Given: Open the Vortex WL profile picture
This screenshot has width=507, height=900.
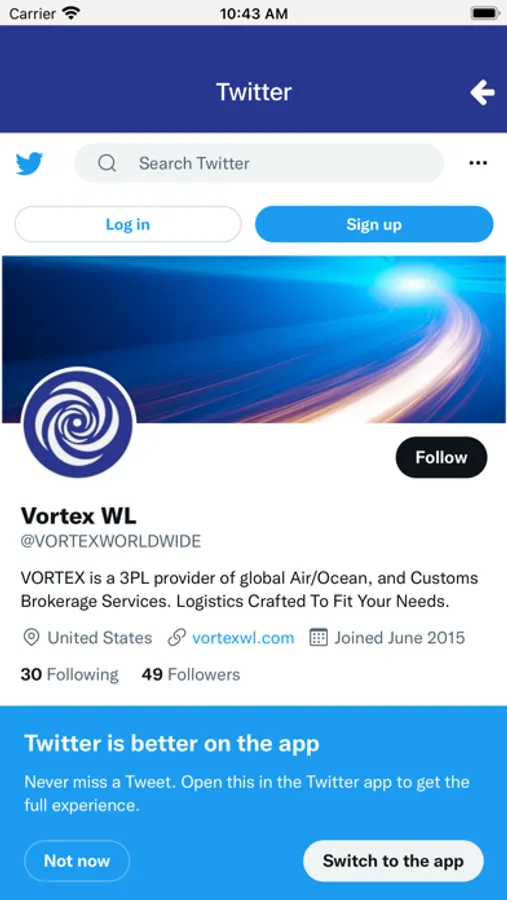Looking at the screenshot, I should [x=78, y=423].
